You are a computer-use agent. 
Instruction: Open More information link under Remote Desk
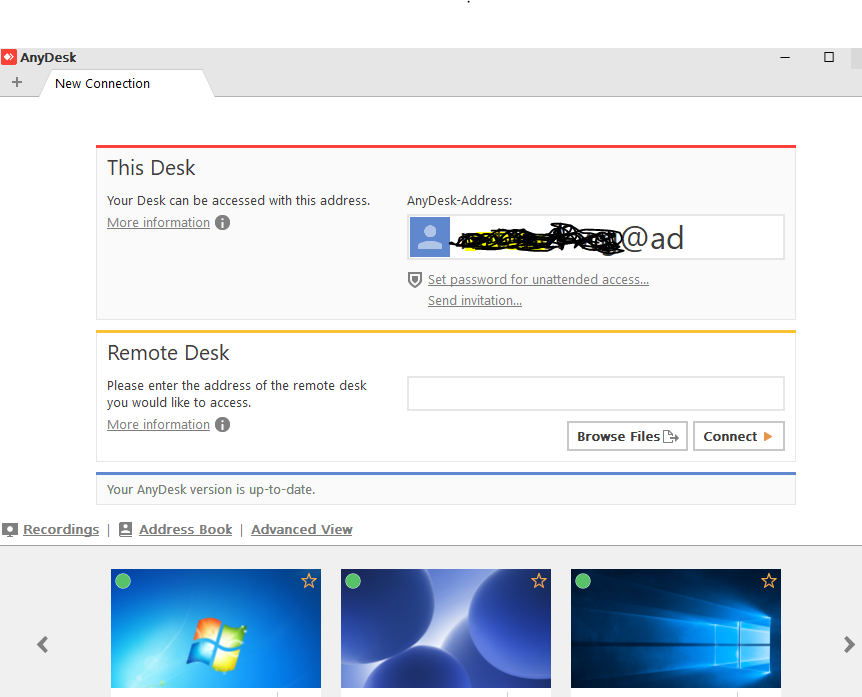point(158,424)
